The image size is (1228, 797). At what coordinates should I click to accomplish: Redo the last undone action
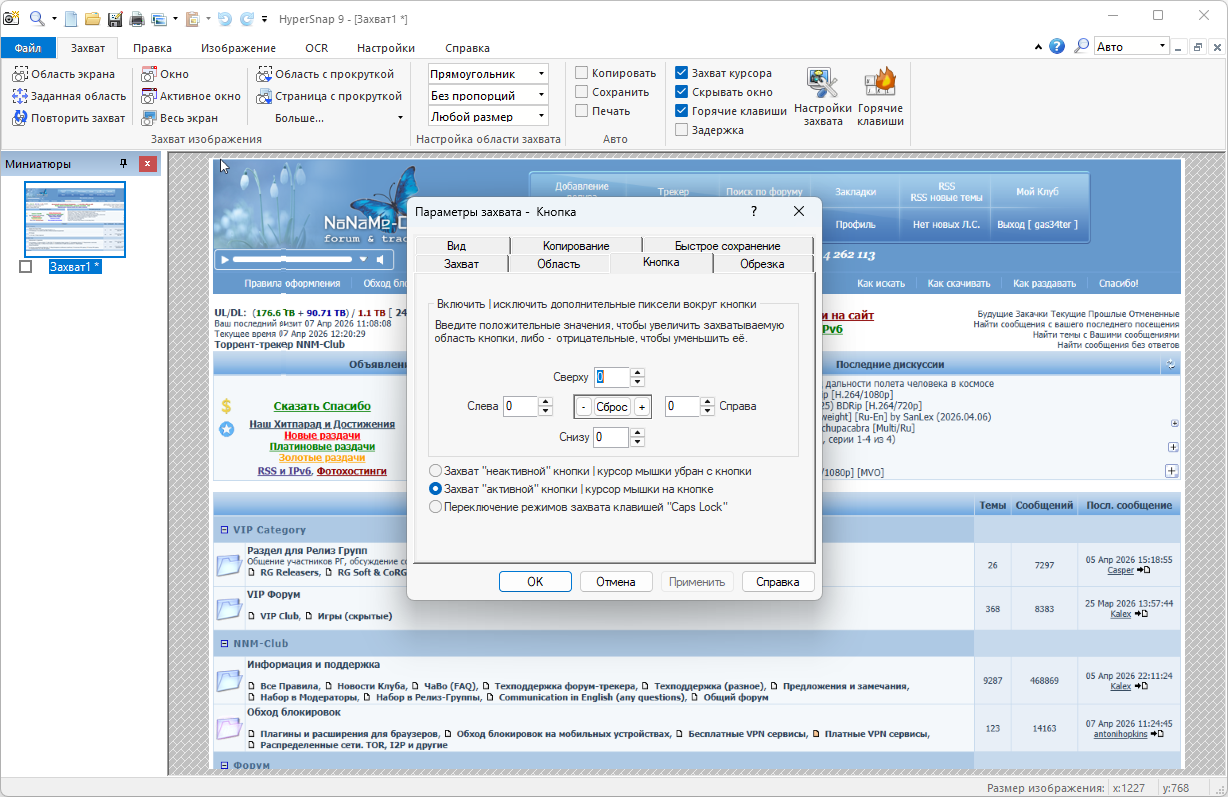point(246,18)
